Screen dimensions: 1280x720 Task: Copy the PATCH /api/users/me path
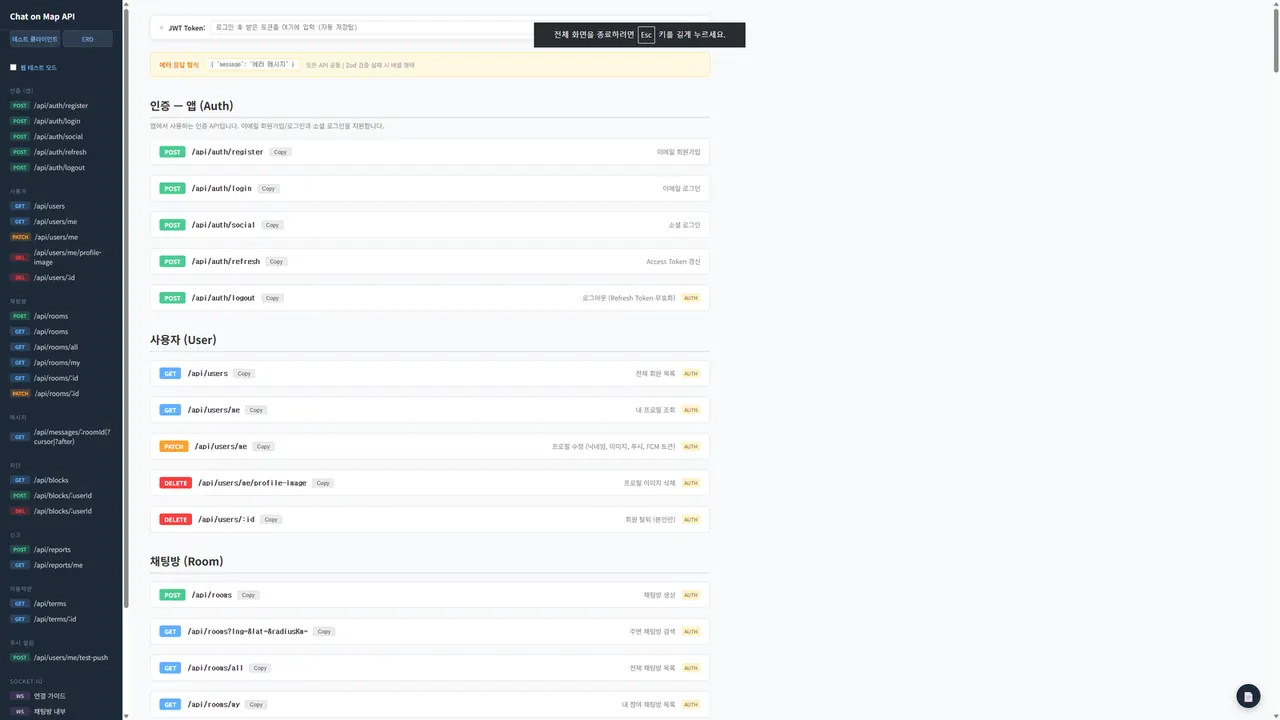coord(263,446)
